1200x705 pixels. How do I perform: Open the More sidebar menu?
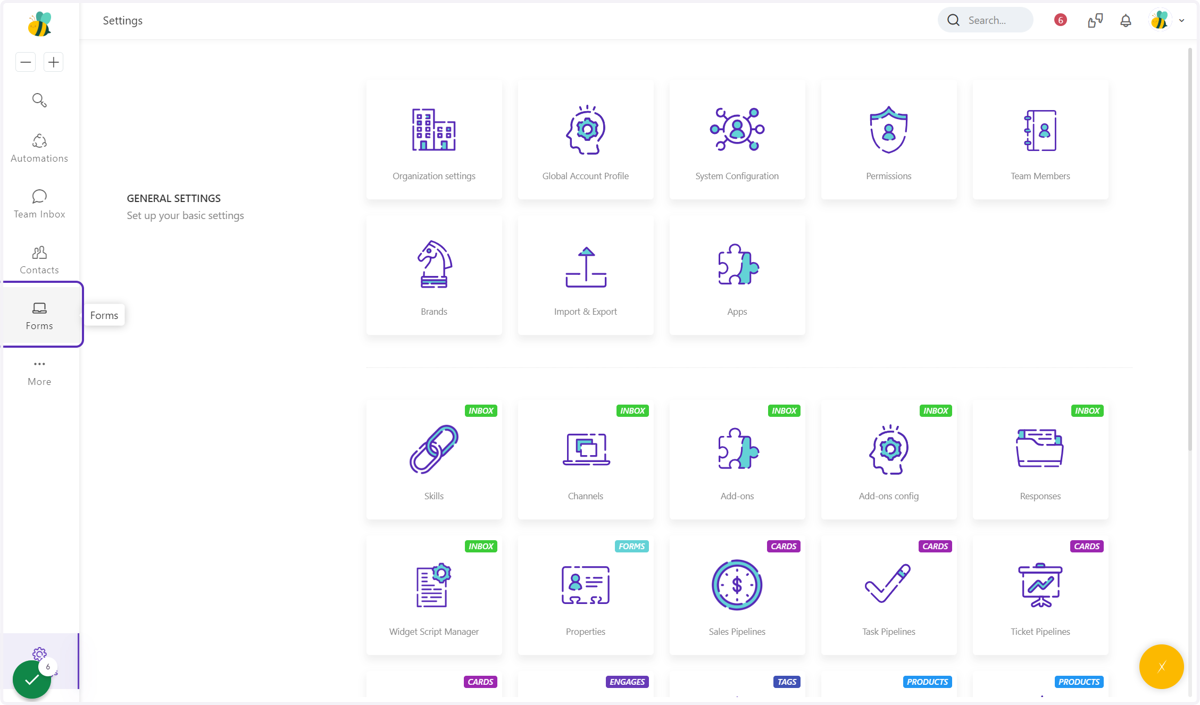click(39, 372)
